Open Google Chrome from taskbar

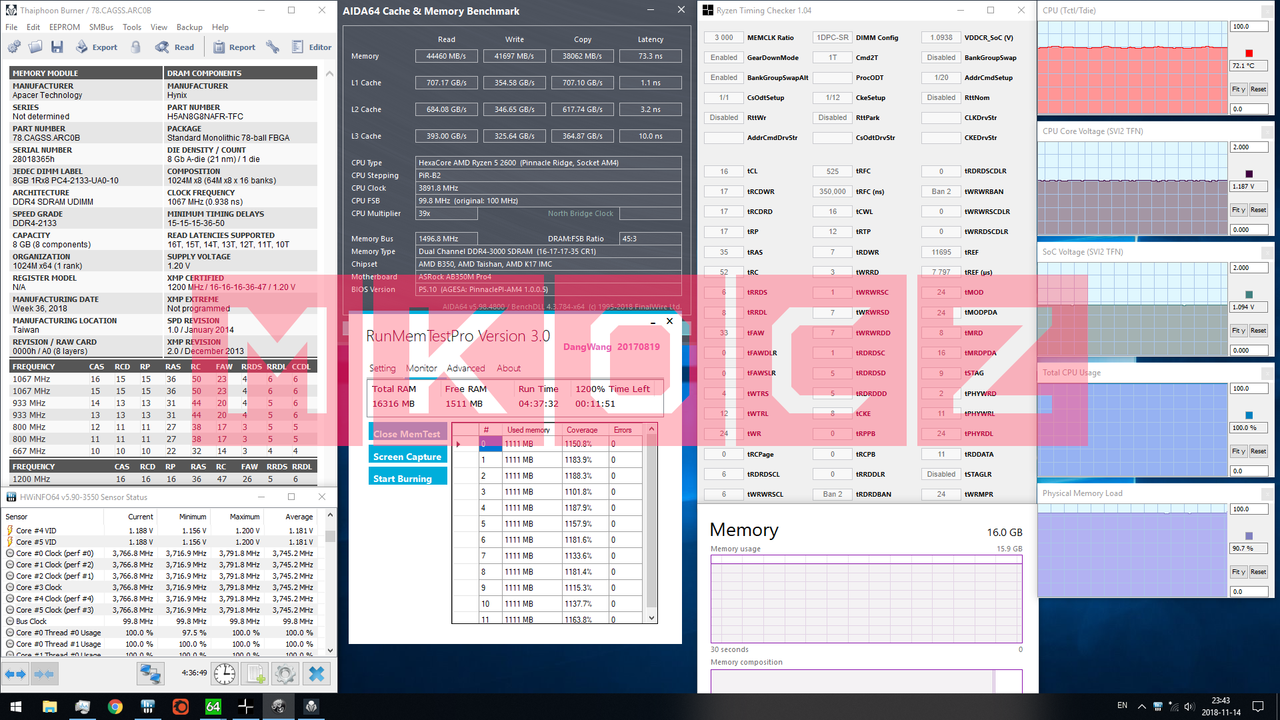pos(115,706)
